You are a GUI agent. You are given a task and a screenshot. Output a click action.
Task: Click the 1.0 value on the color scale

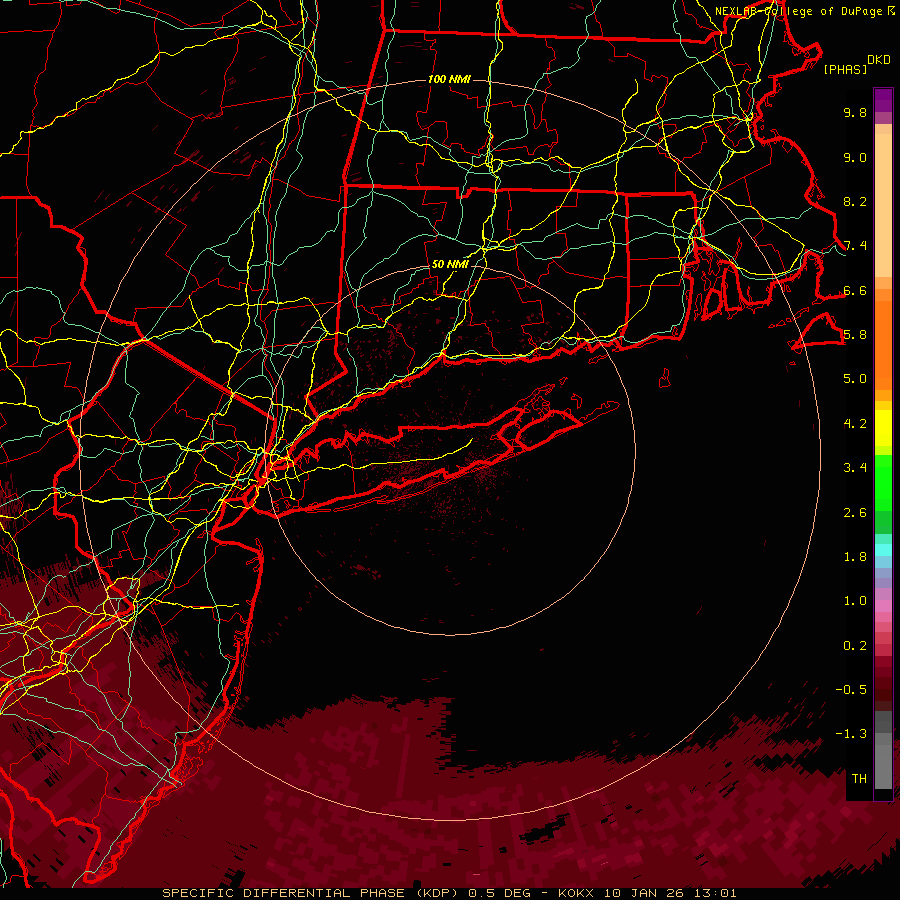855,601
